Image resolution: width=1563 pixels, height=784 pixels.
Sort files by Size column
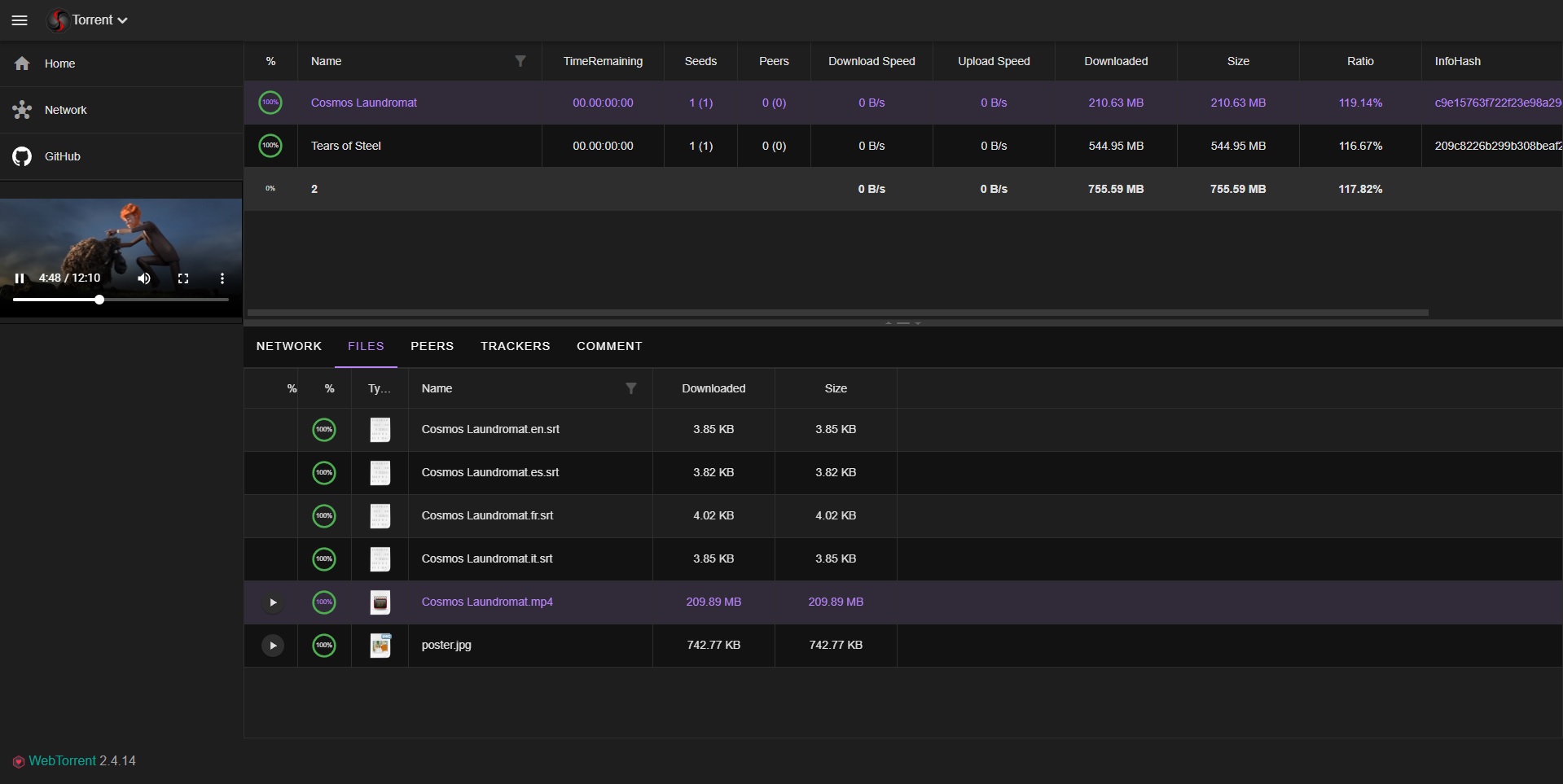coord(836,388)
